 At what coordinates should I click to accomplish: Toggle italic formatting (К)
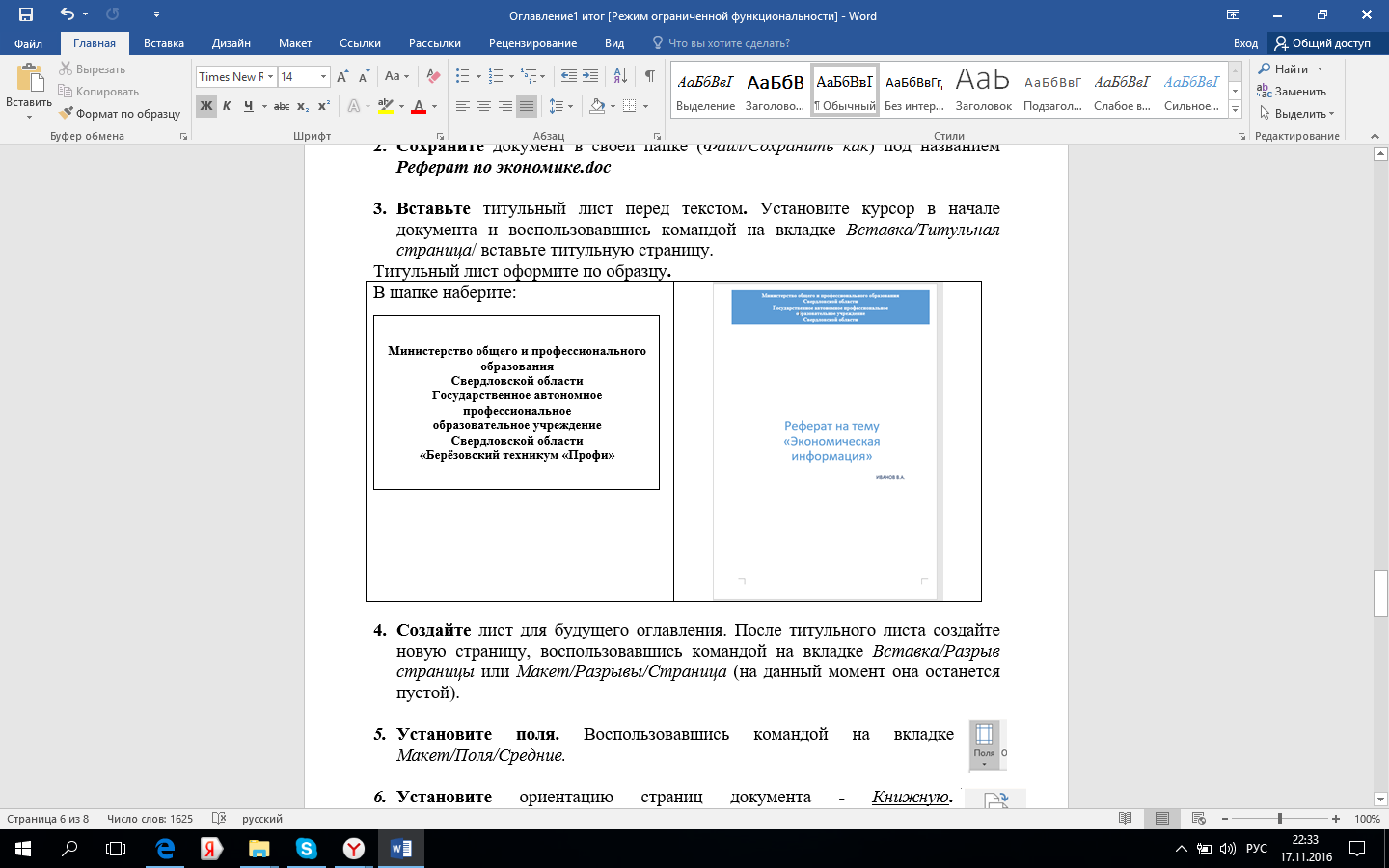click(x=227, y=106)
